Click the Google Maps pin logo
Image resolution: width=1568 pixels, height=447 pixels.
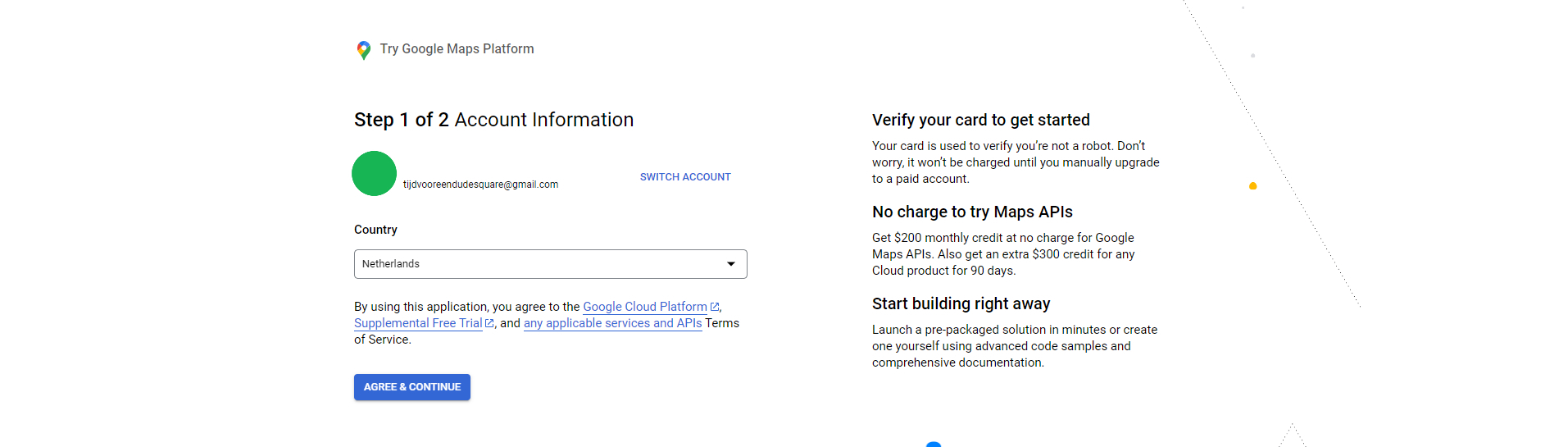pyautogui.click(x=364, y=50)
